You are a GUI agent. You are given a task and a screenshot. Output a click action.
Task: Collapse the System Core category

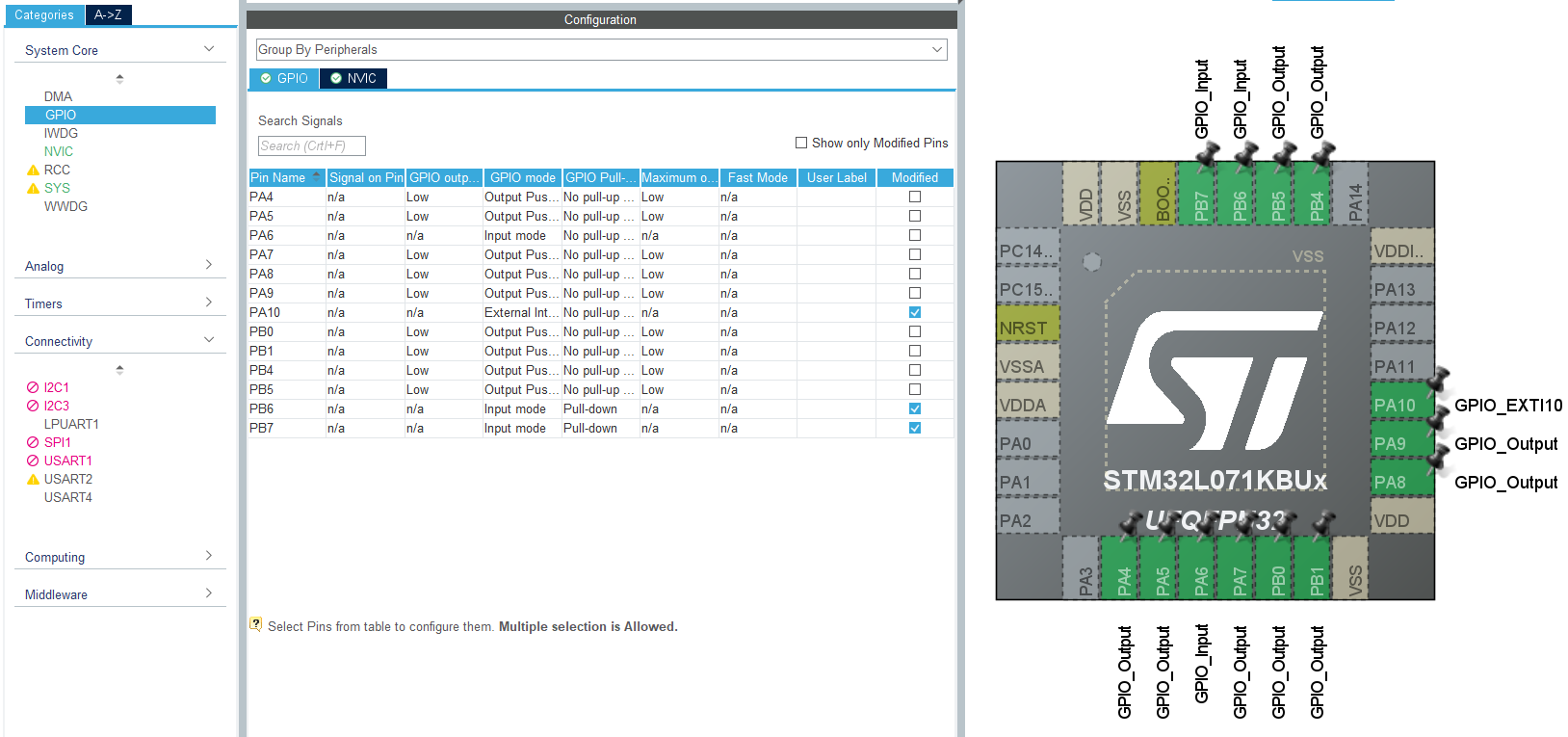[209, 49]
